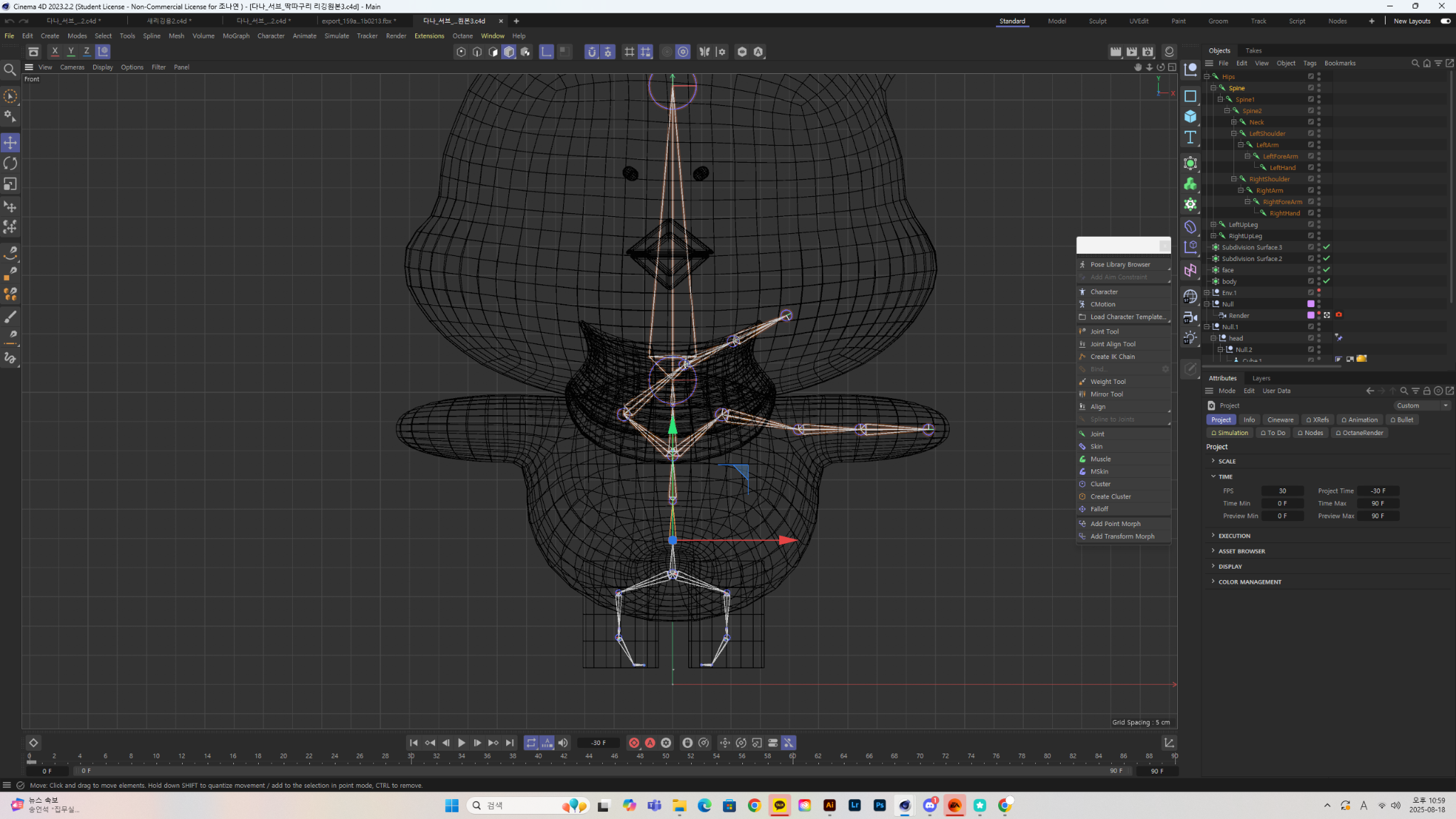
Task: Select the Move tool in left toolbar
Action: click(x=10, y=143)
